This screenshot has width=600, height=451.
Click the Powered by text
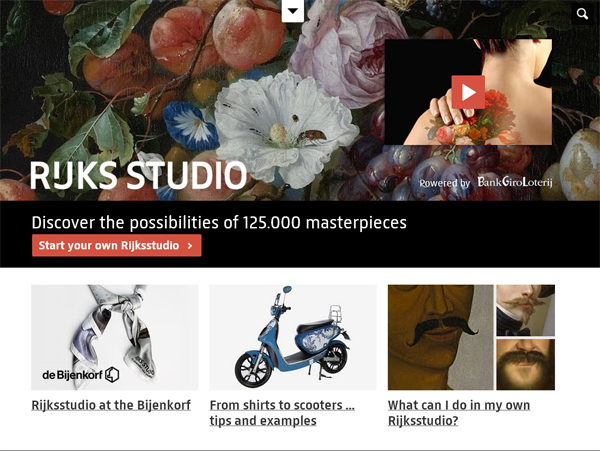[x=445, y=183]
